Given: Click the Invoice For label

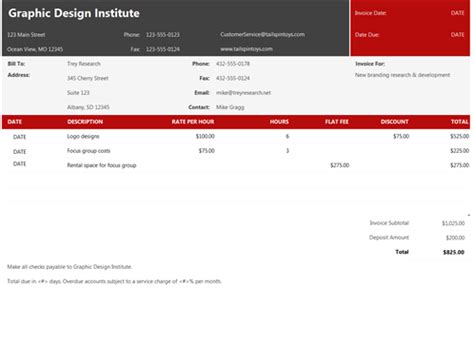Looking at the screenshot, I should 370,64.
